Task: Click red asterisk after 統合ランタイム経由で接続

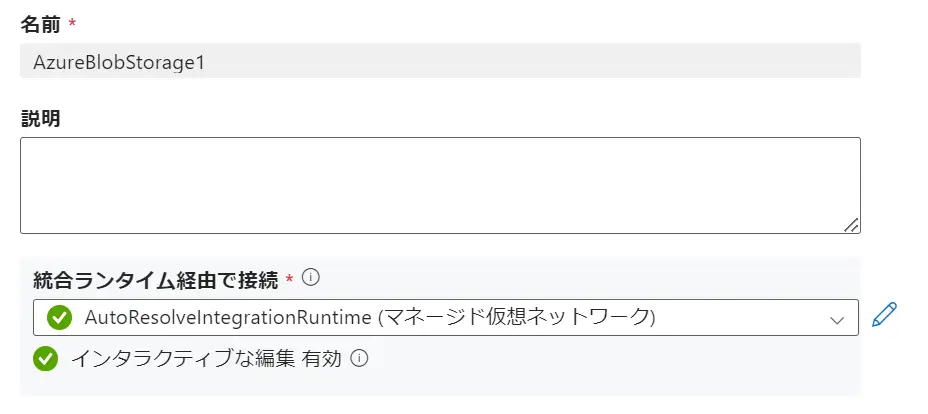Action: pyautogui.click(x=289, y=280)
